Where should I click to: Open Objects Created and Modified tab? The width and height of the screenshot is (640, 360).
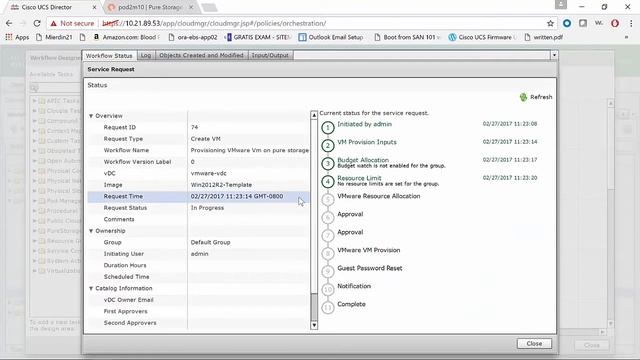201,55
